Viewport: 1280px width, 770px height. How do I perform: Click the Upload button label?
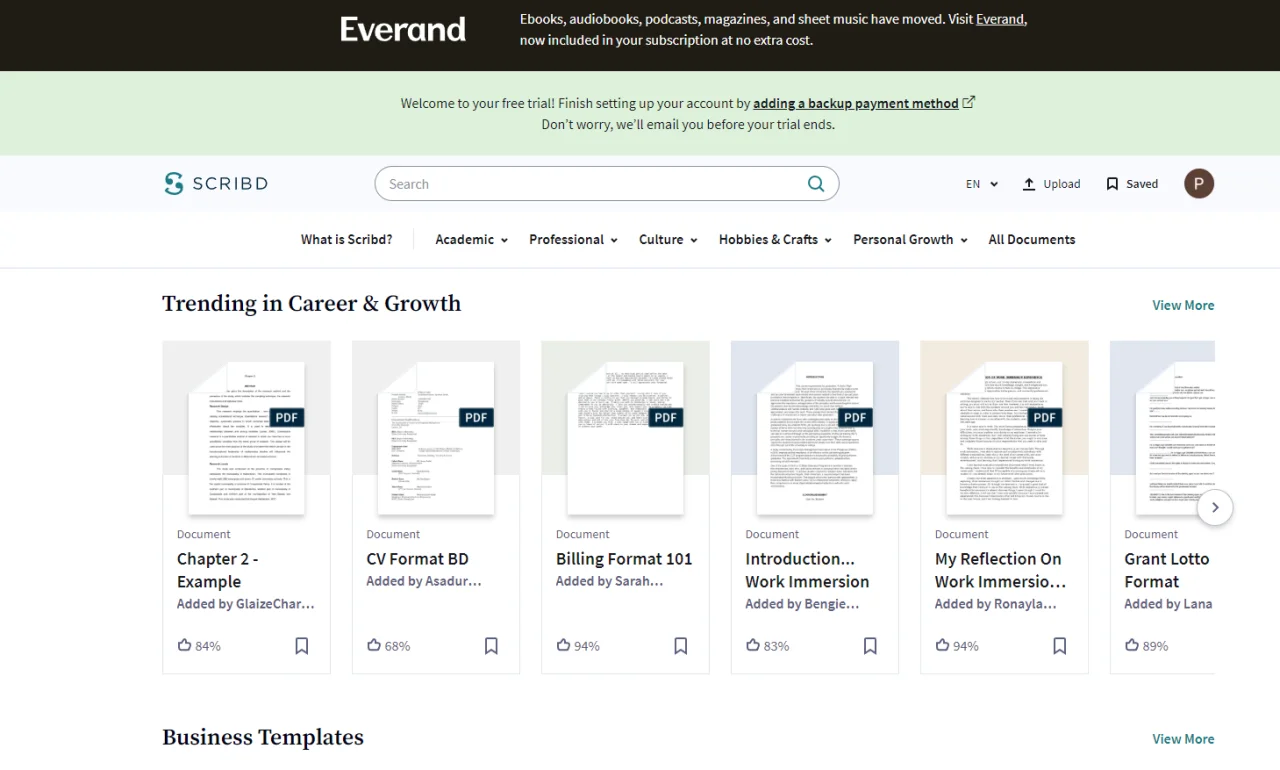coord(1062,184)
